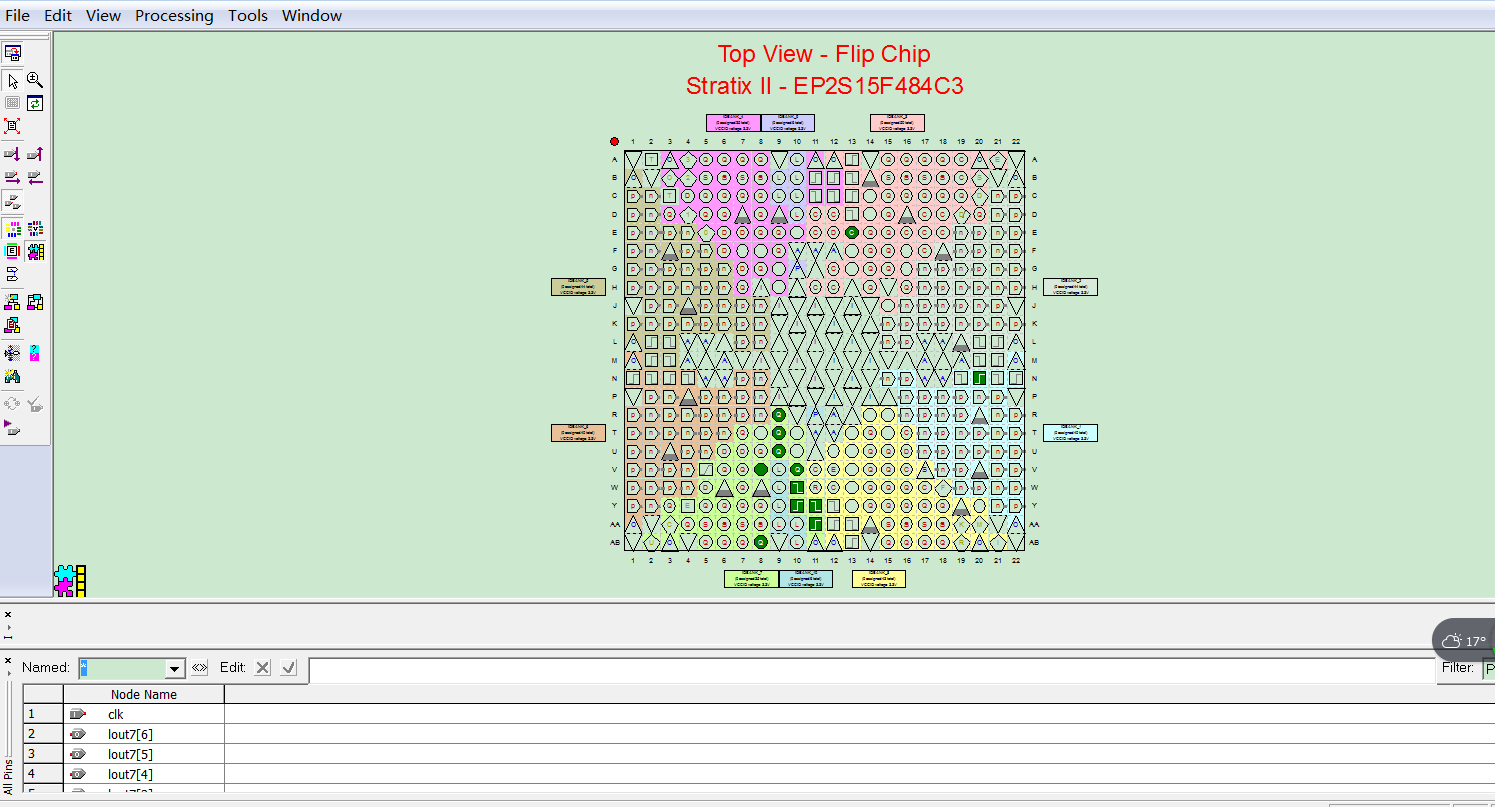Click the output pin icon beside lout7[5]
The width and height of the screenshot is (1495, 807).
78,754
